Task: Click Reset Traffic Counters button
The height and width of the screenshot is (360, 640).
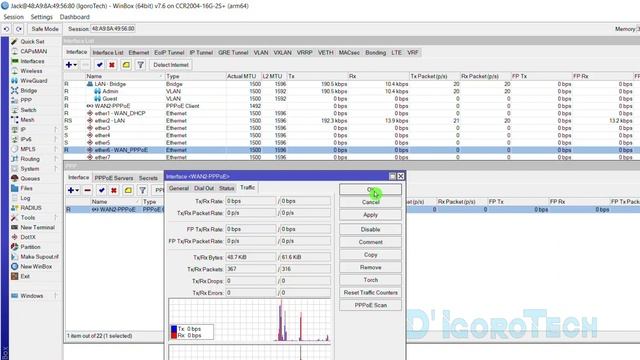Action: pos(370,293)
